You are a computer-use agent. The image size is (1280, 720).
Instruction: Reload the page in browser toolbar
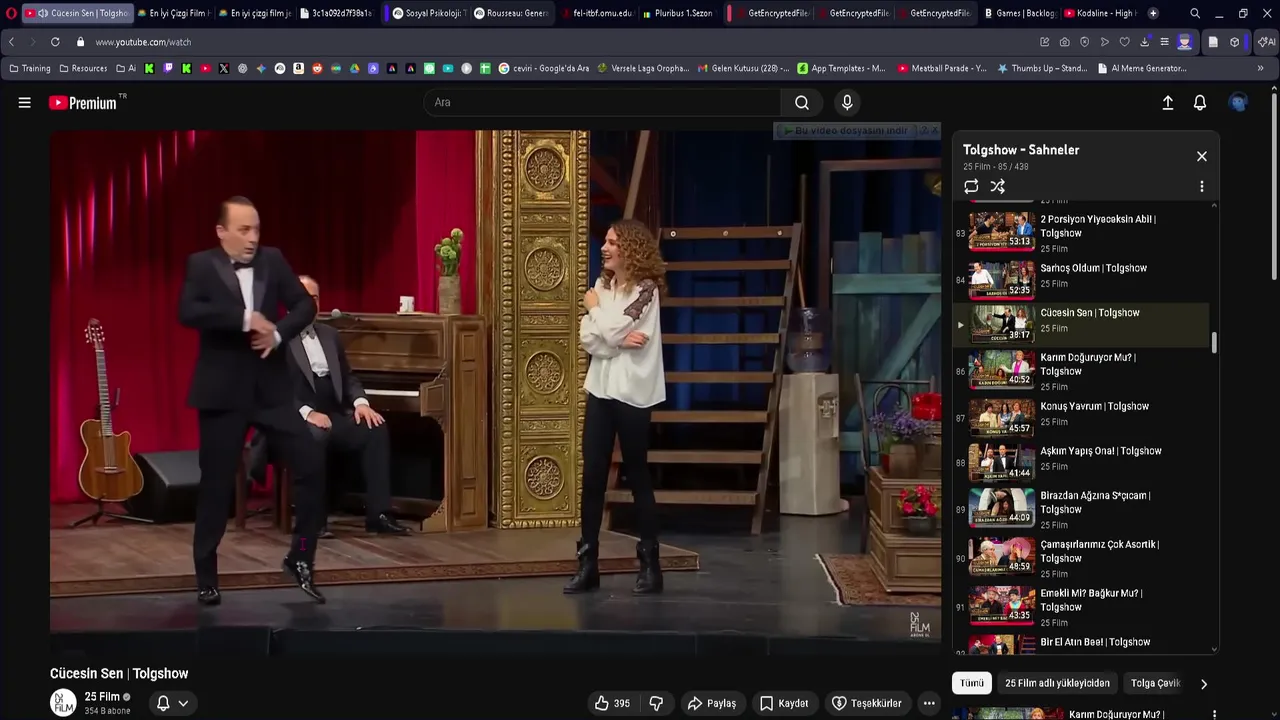click(55, 42)
